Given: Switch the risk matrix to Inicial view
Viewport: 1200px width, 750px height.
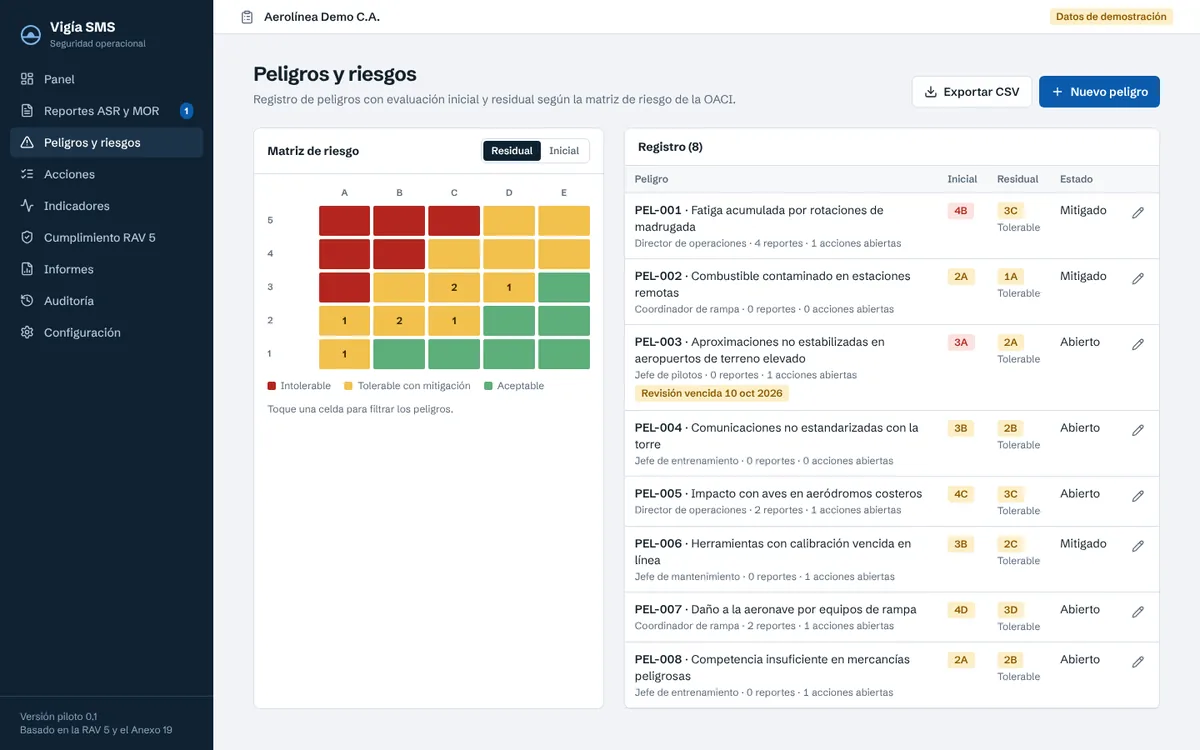Looking at the screenshot, I should tap(564, 151).
